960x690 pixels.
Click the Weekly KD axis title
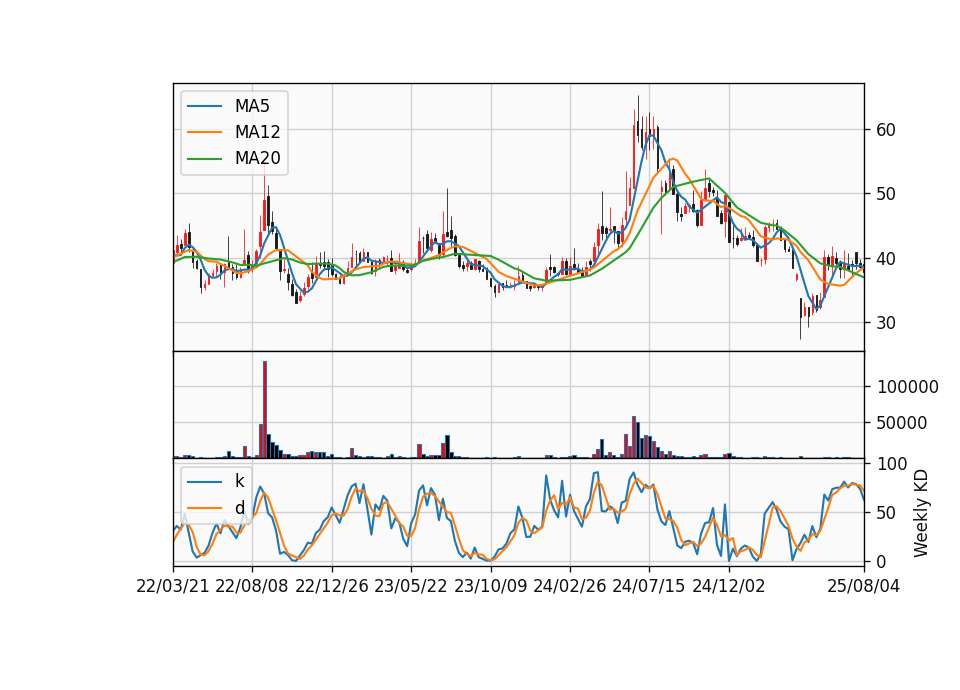click(x=921, y=513)
